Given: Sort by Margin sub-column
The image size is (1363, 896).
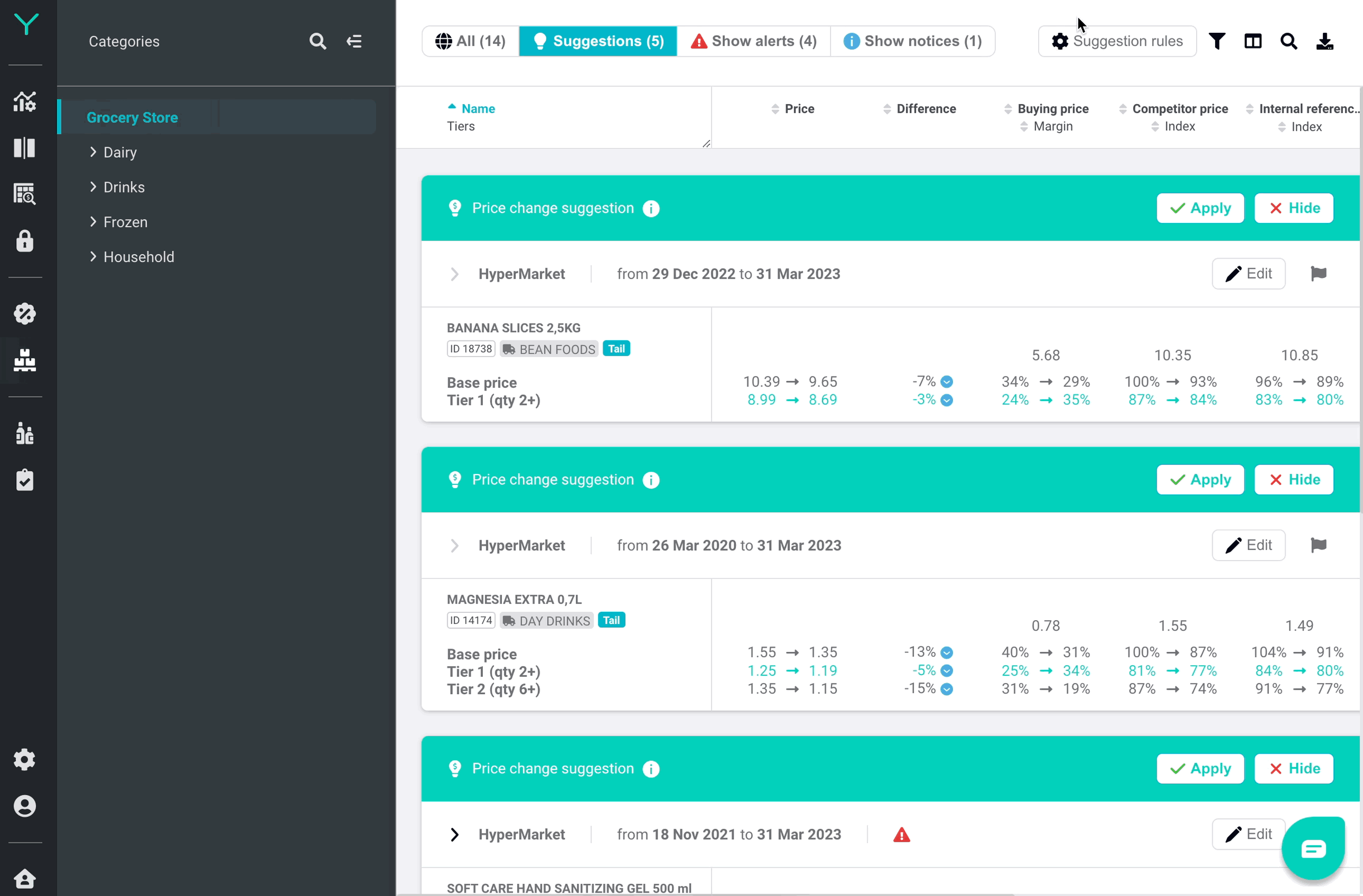Looking at the screenshot, I should pos(1047,126).
